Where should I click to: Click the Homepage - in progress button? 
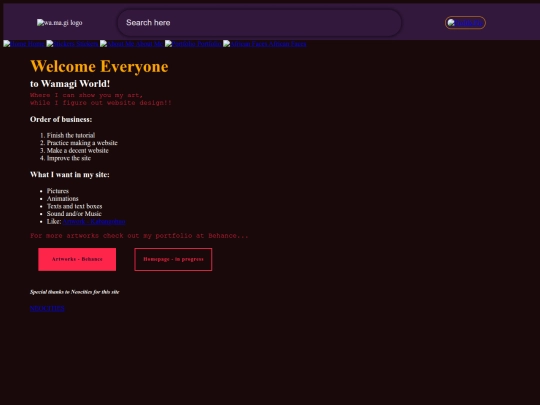coord(173,259)
